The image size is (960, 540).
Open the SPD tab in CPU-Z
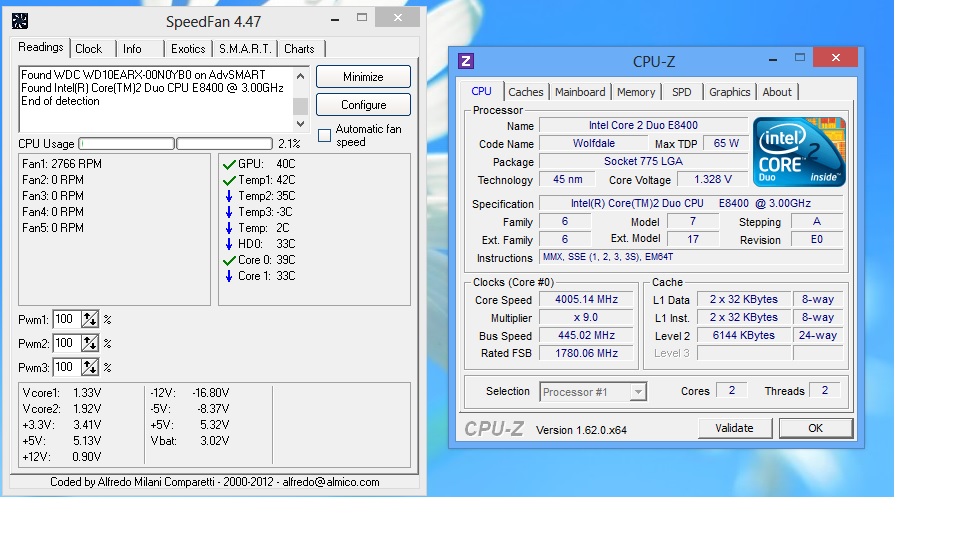point(681,92)
